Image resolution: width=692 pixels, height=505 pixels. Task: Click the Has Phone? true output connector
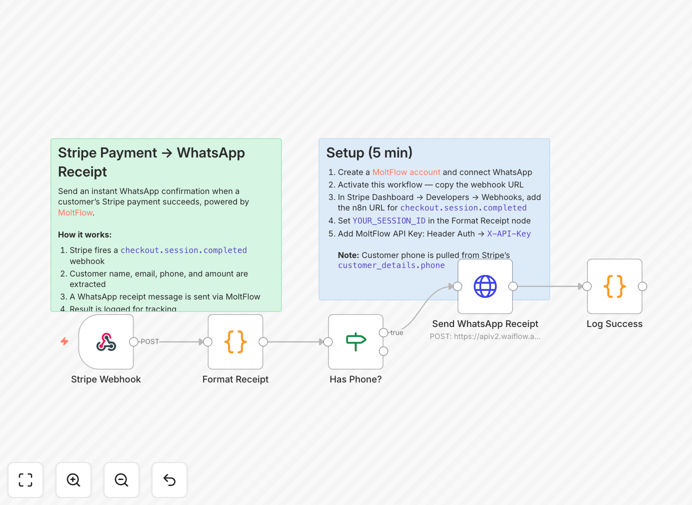point(384,332)
